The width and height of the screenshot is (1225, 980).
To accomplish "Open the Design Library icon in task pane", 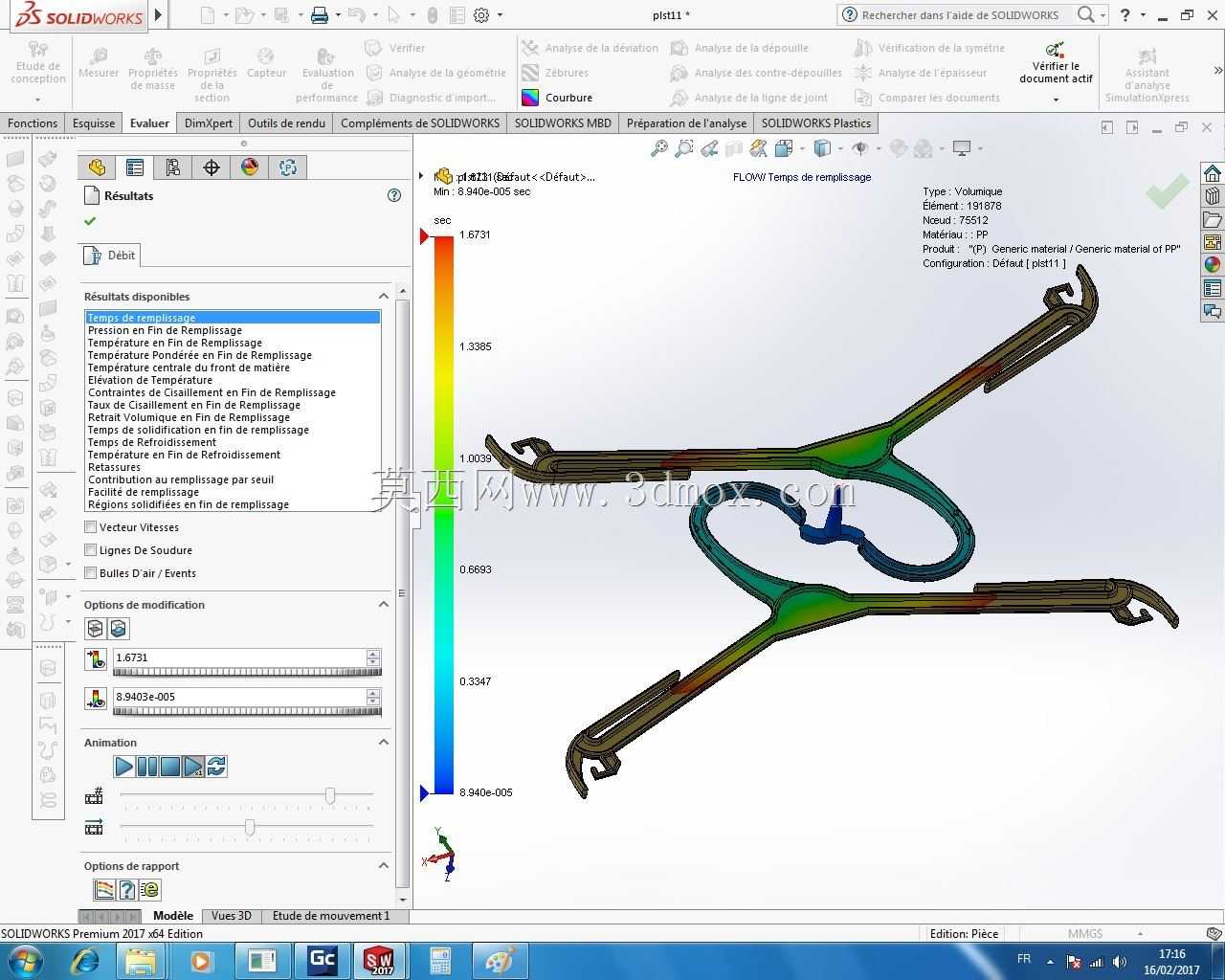I will tap(1213, 196).
